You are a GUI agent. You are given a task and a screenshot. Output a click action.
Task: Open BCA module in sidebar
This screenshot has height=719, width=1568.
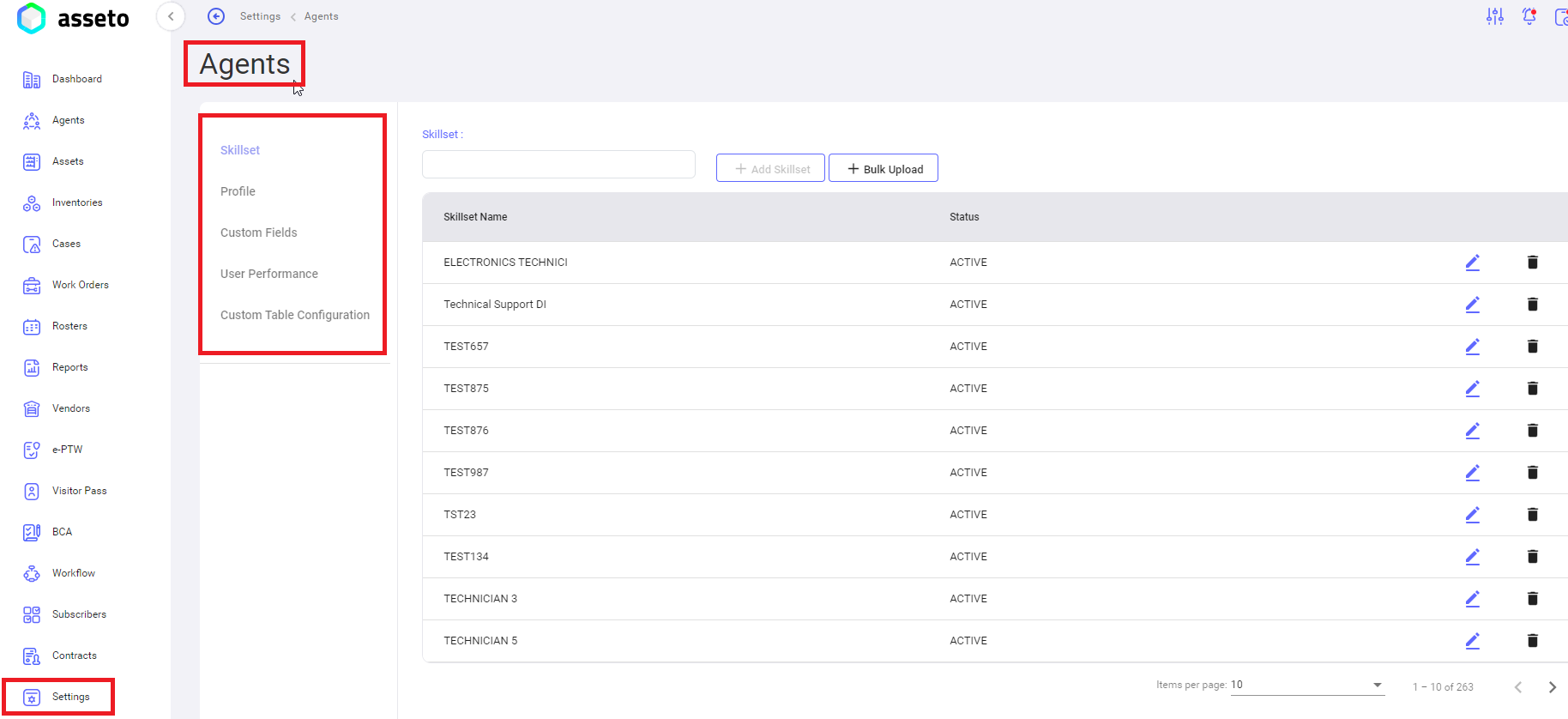pos(62,532)
